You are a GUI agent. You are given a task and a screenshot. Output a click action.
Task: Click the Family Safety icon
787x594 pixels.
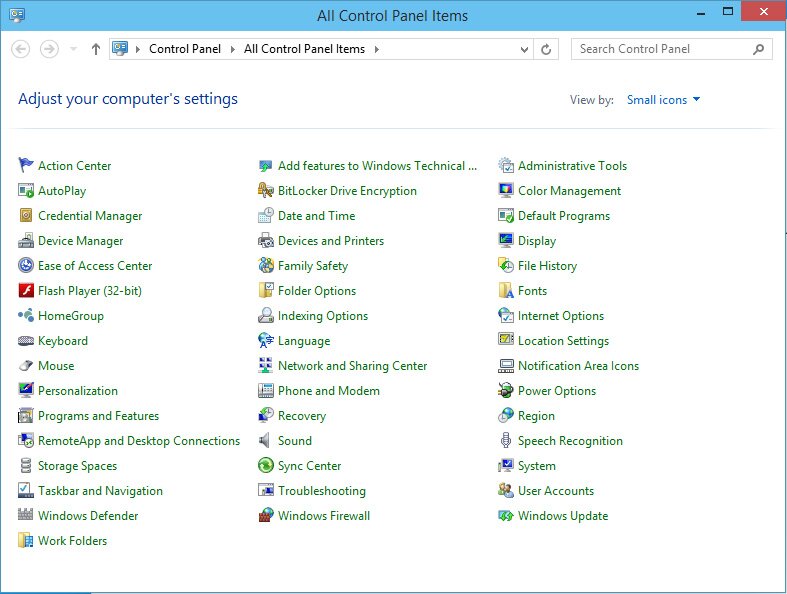[266, 265]
